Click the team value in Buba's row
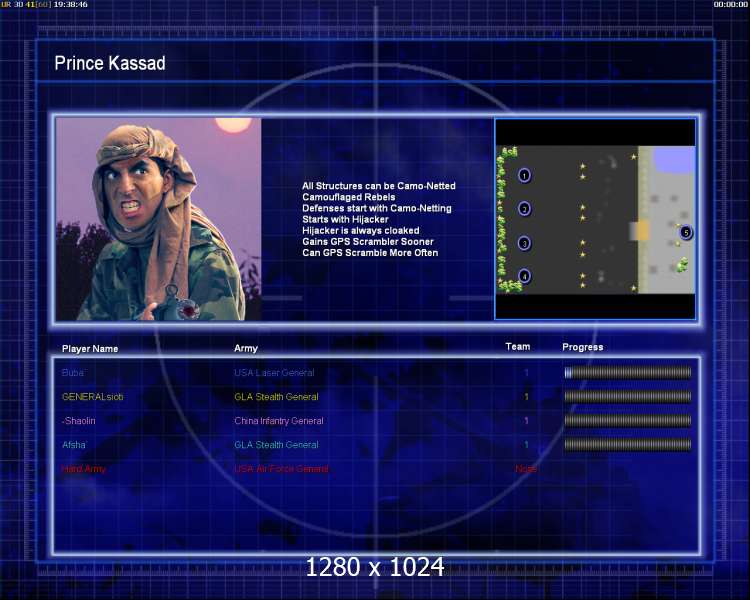Screen dimensions: 750x600 526,373
